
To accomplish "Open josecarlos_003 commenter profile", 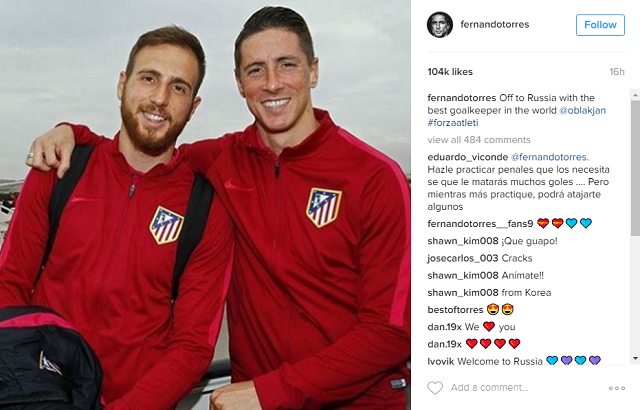I will pos(463,258).
